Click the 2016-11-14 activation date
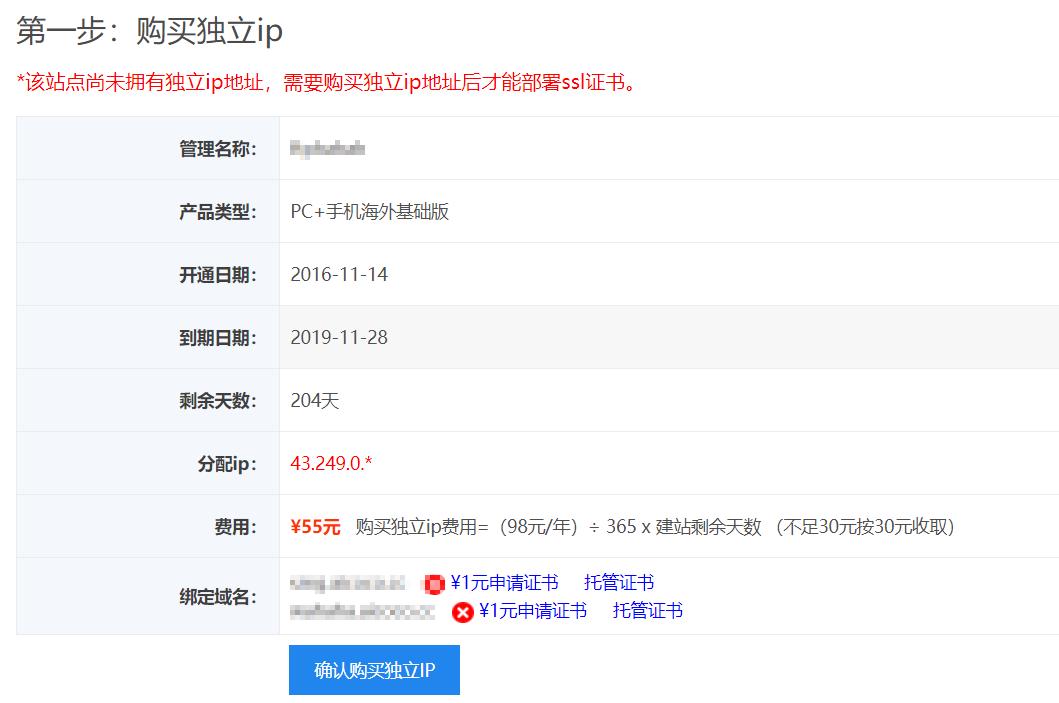The width and height of the screenshot is (1059, 703). (339, 274)
